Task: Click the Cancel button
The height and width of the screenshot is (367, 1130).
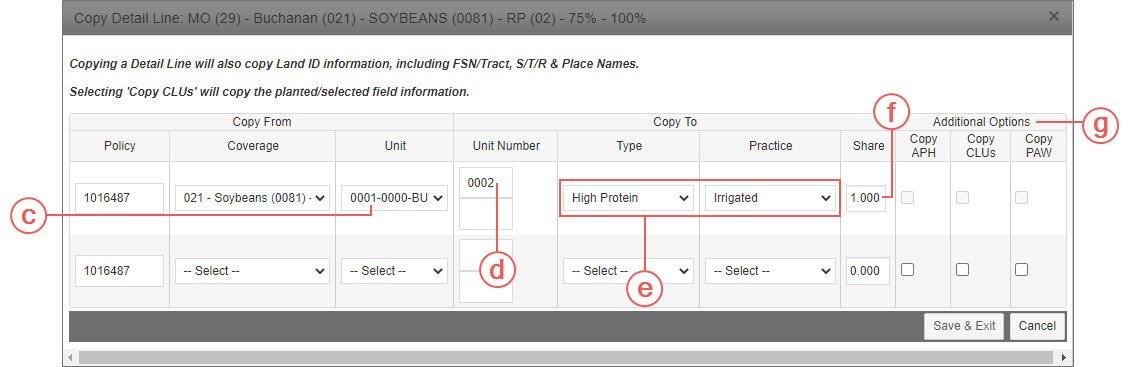Action: [x=1037, y=326]
